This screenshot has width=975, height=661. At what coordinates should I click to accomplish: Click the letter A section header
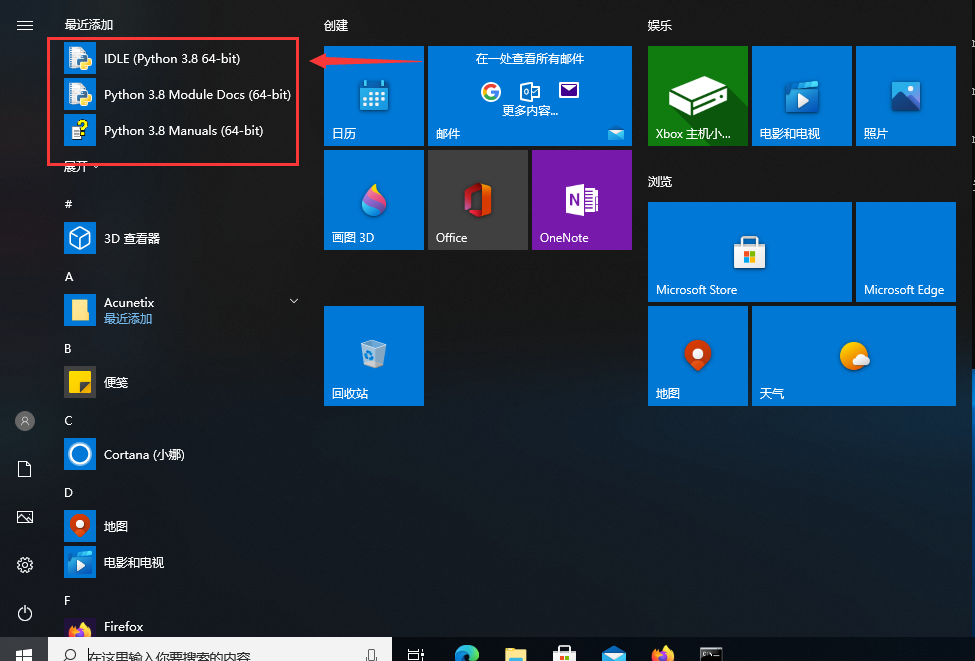[69, 276]
